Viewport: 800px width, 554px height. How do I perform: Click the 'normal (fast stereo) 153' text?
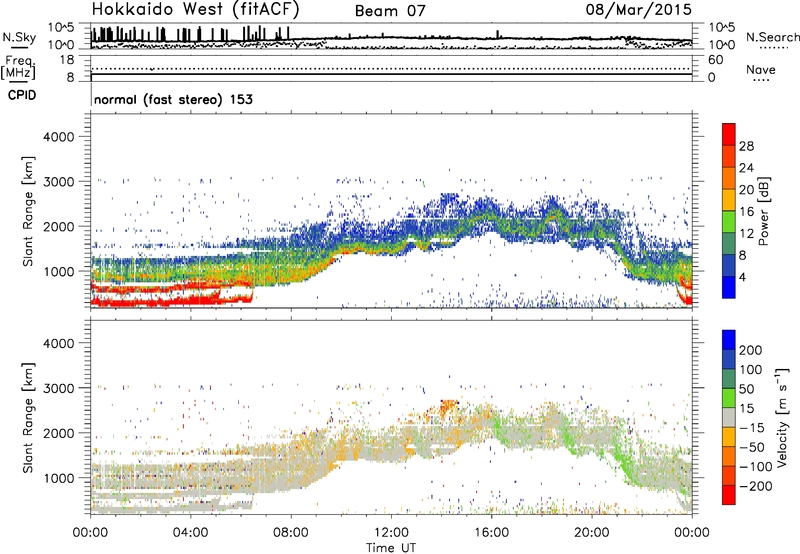pos(173,99)
